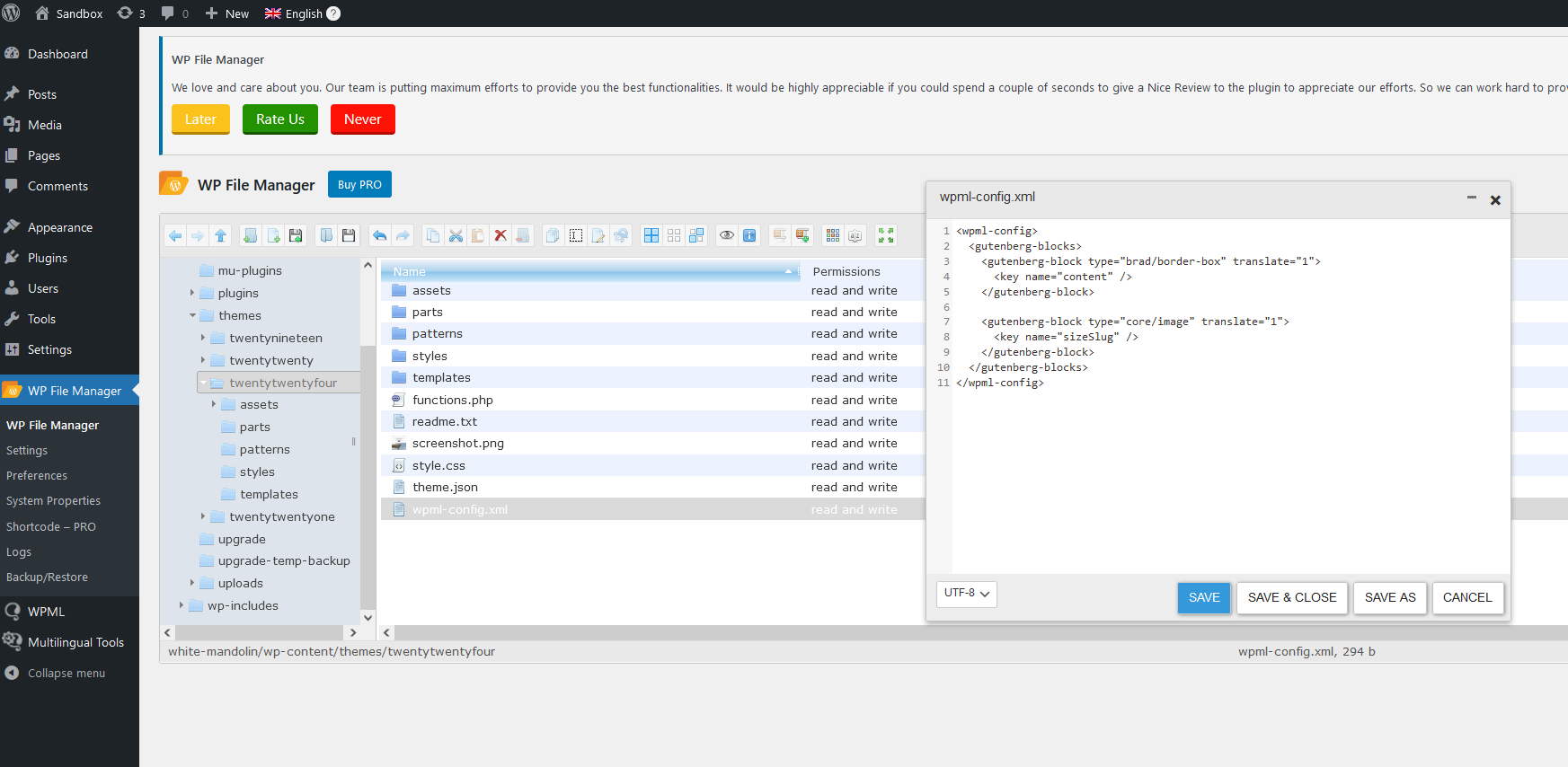Expand the twentytwentyone theme folder

coord(203,516)
